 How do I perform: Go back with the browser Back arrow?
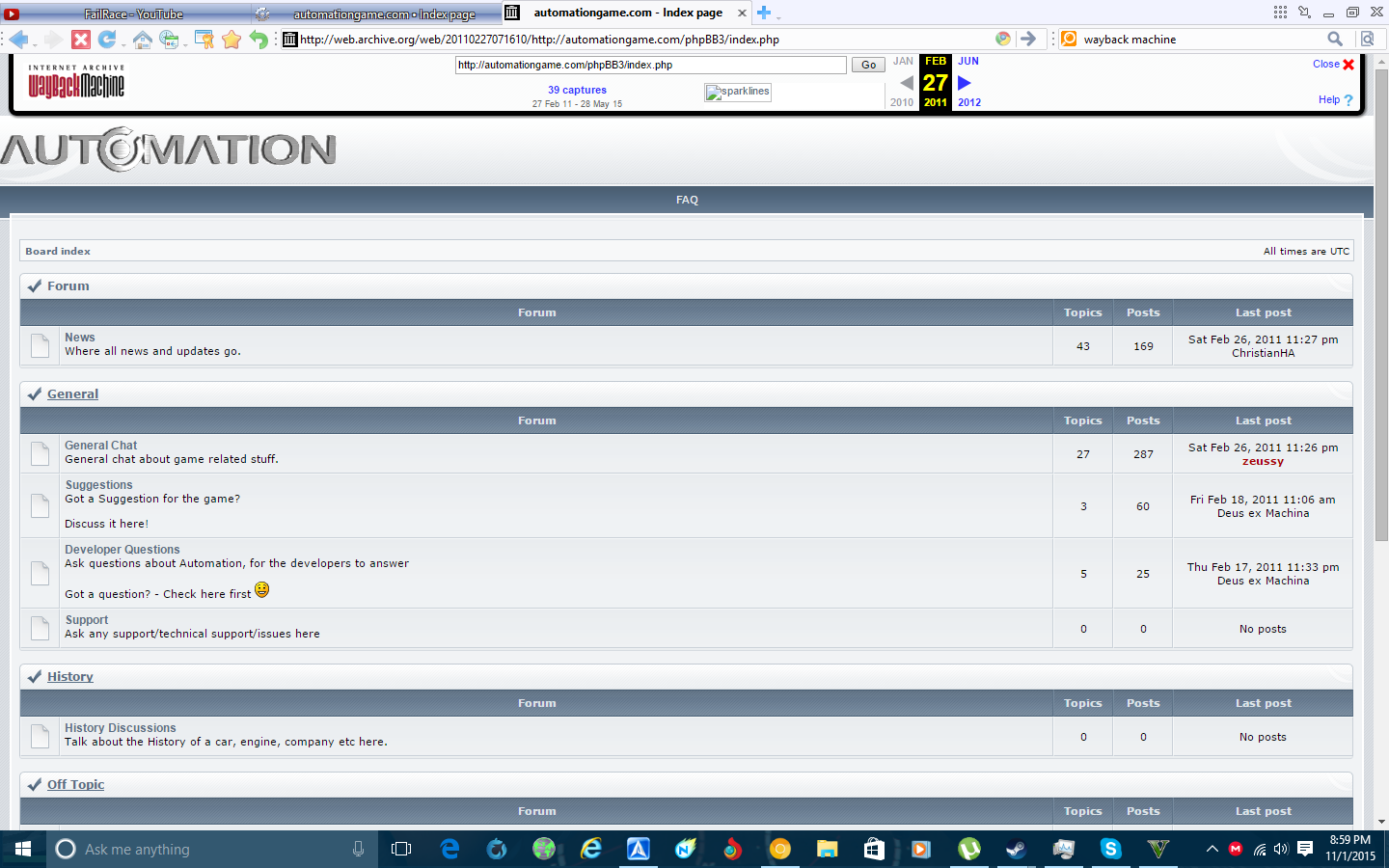click(19, 40)
